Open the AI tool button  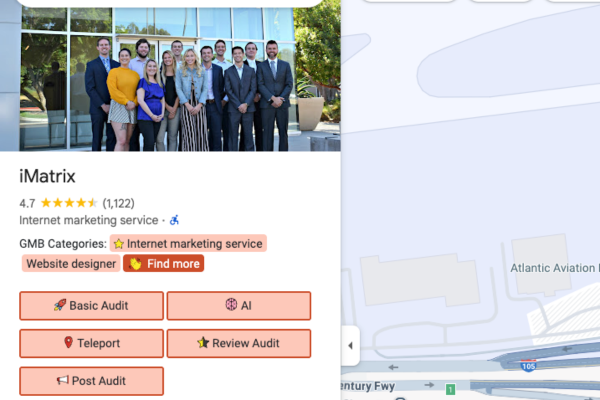click(x=239, y=306)
